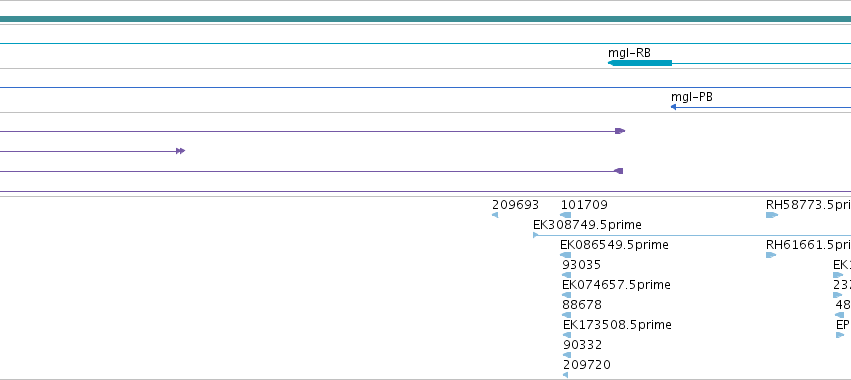851x380 pixels.
Task: Open the mgl-PB label
Action: click(691, 97)
